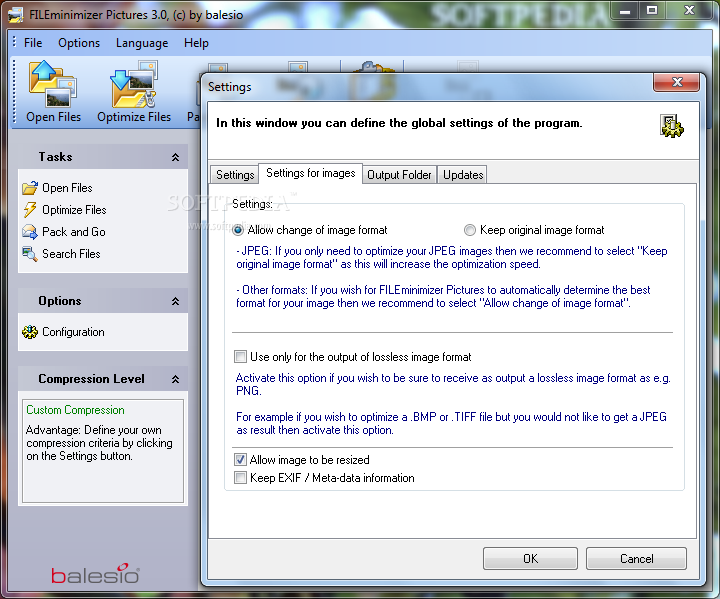720x599 pixels.
Task: Switch to the Settings tab
Action: [x=235, y=175]
